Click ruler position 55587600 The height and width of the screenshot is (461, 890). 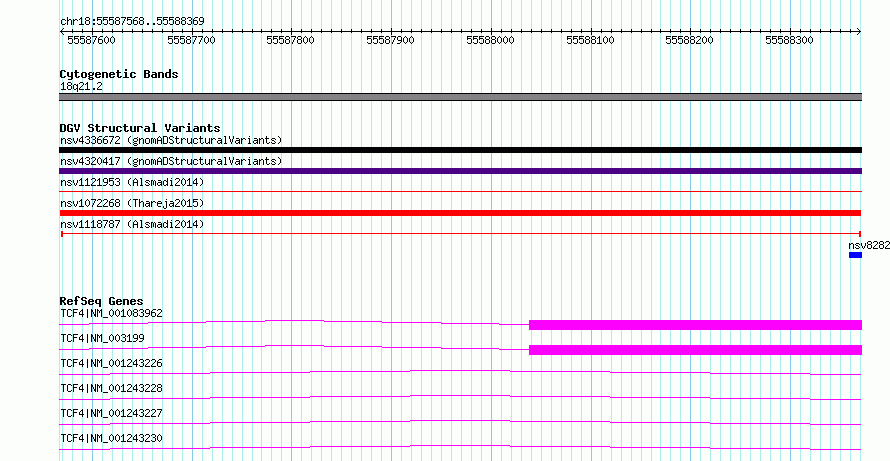(91, 40)
